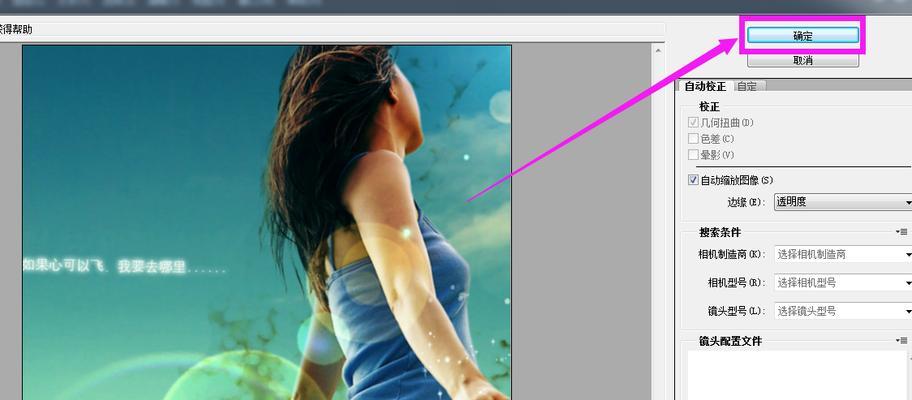
Task: Open the 搜索条件 panel flyout menu
Action: click(902, 231)
